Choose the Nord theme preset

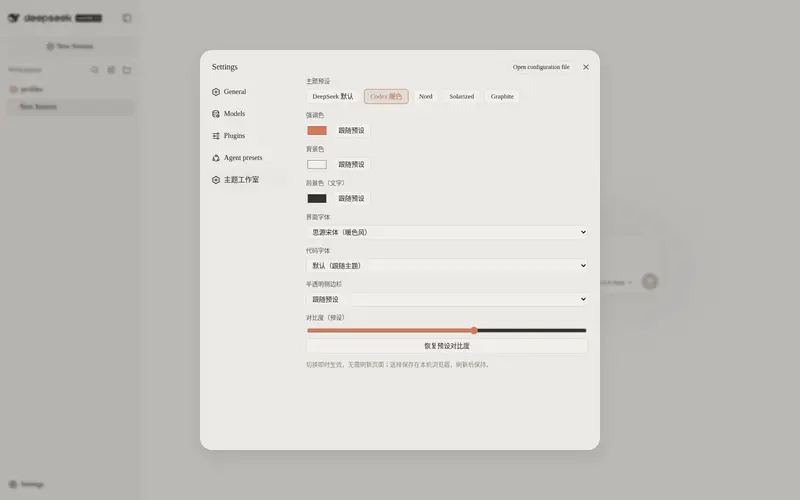(x=426, y=96)
